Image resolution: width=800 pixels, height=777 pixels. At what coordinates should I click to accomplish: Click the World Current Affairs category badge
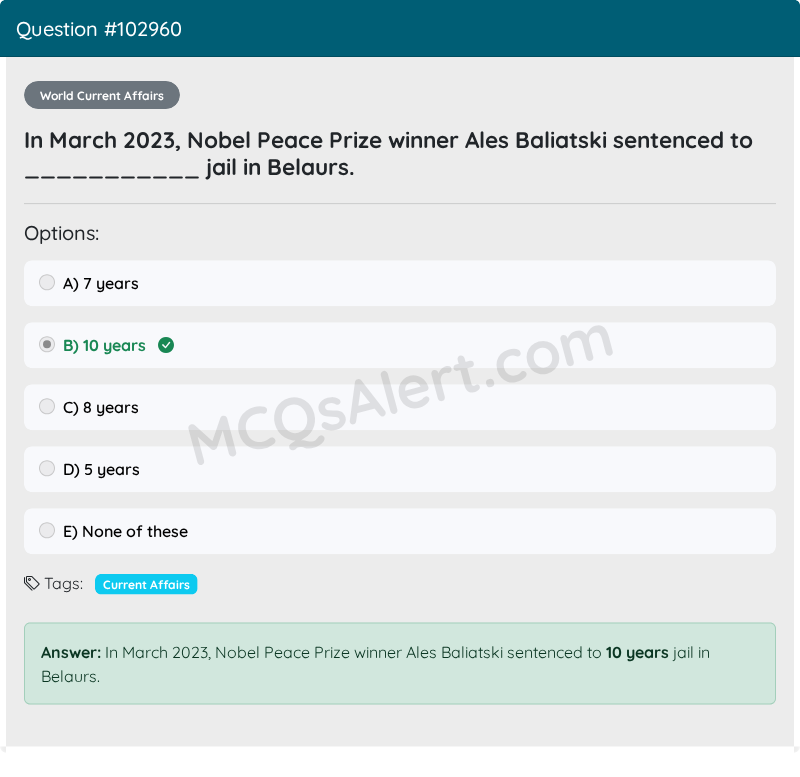pyautogui.click(x=101, y=95)
